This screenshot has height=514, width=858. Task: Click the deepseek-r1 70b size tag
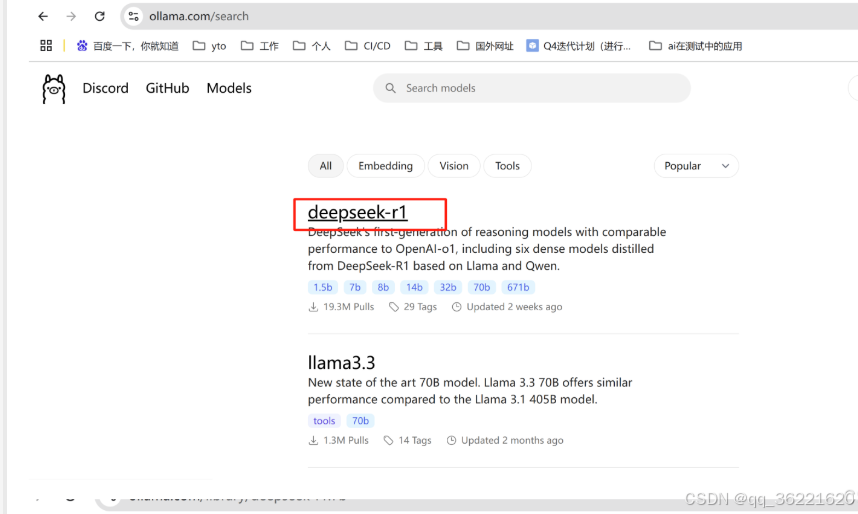482,287
